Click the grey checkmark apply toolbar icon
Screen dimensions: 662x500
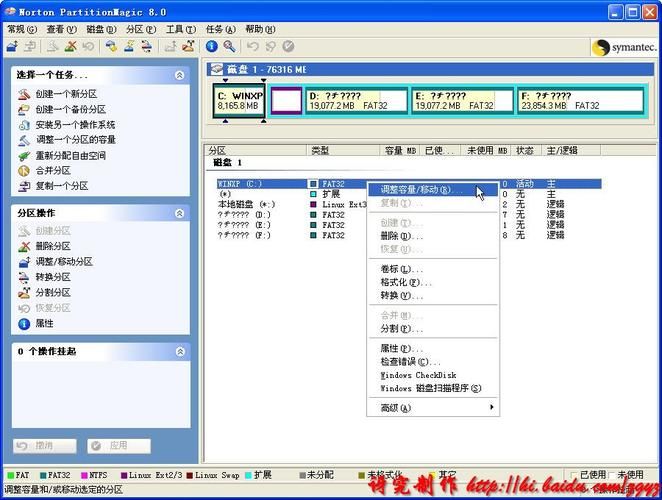288,46
